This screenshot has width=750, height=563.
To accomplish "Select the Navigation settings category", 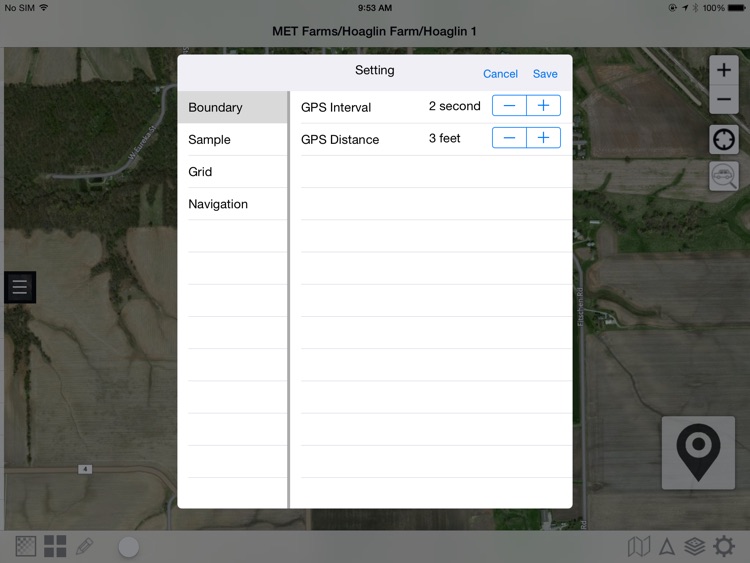I will pyautogui.click(x=232, y=204).
